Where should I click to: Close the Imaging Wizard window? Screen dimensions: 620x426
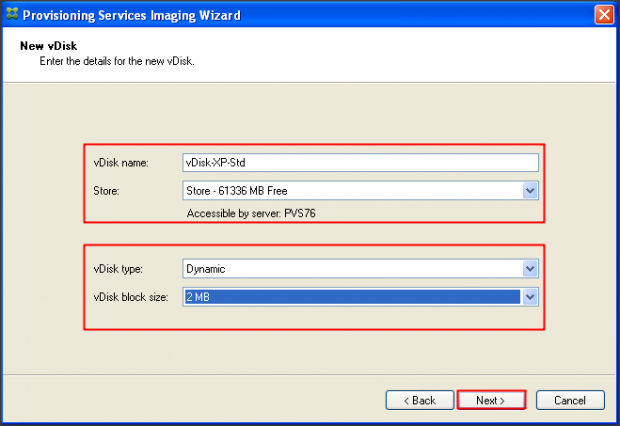point(604,15)
